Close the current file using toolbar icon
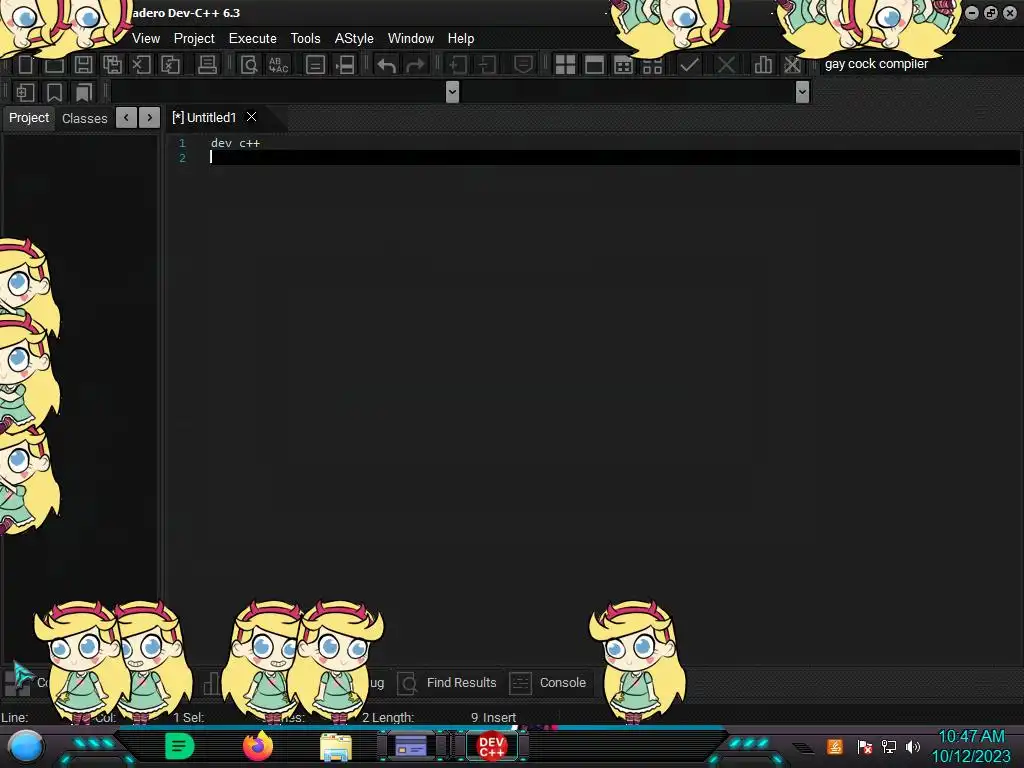The height and width of the screenshot is (768, 1024). pyautogui.click(x=141, y=64)
